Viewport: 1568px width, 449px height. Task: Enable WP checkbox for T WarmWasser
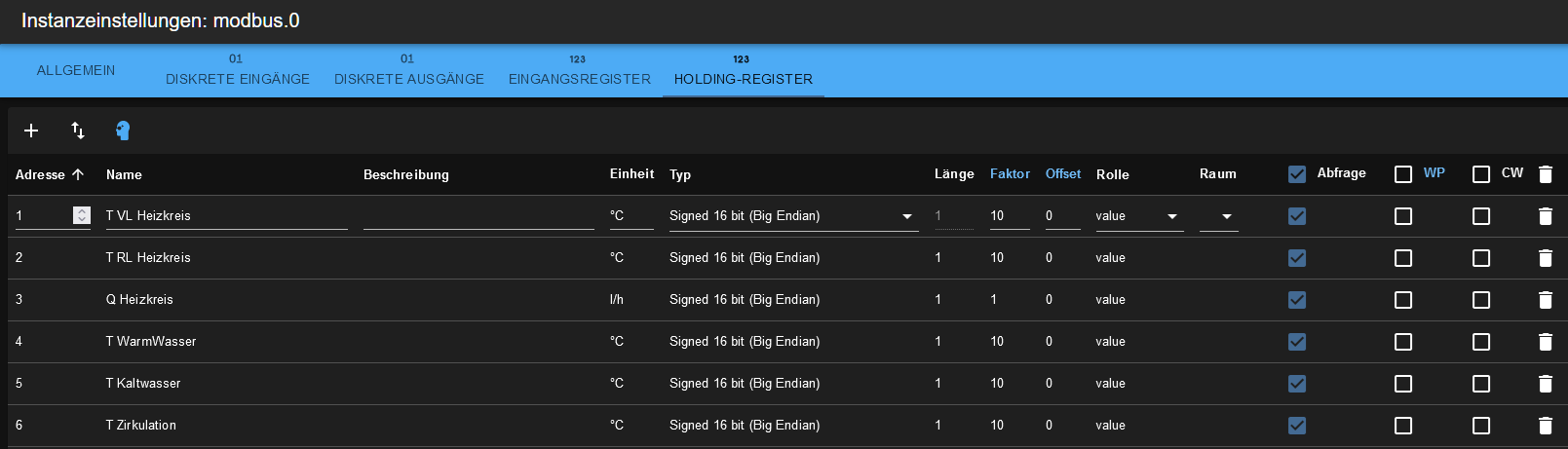click(1403, 342)
